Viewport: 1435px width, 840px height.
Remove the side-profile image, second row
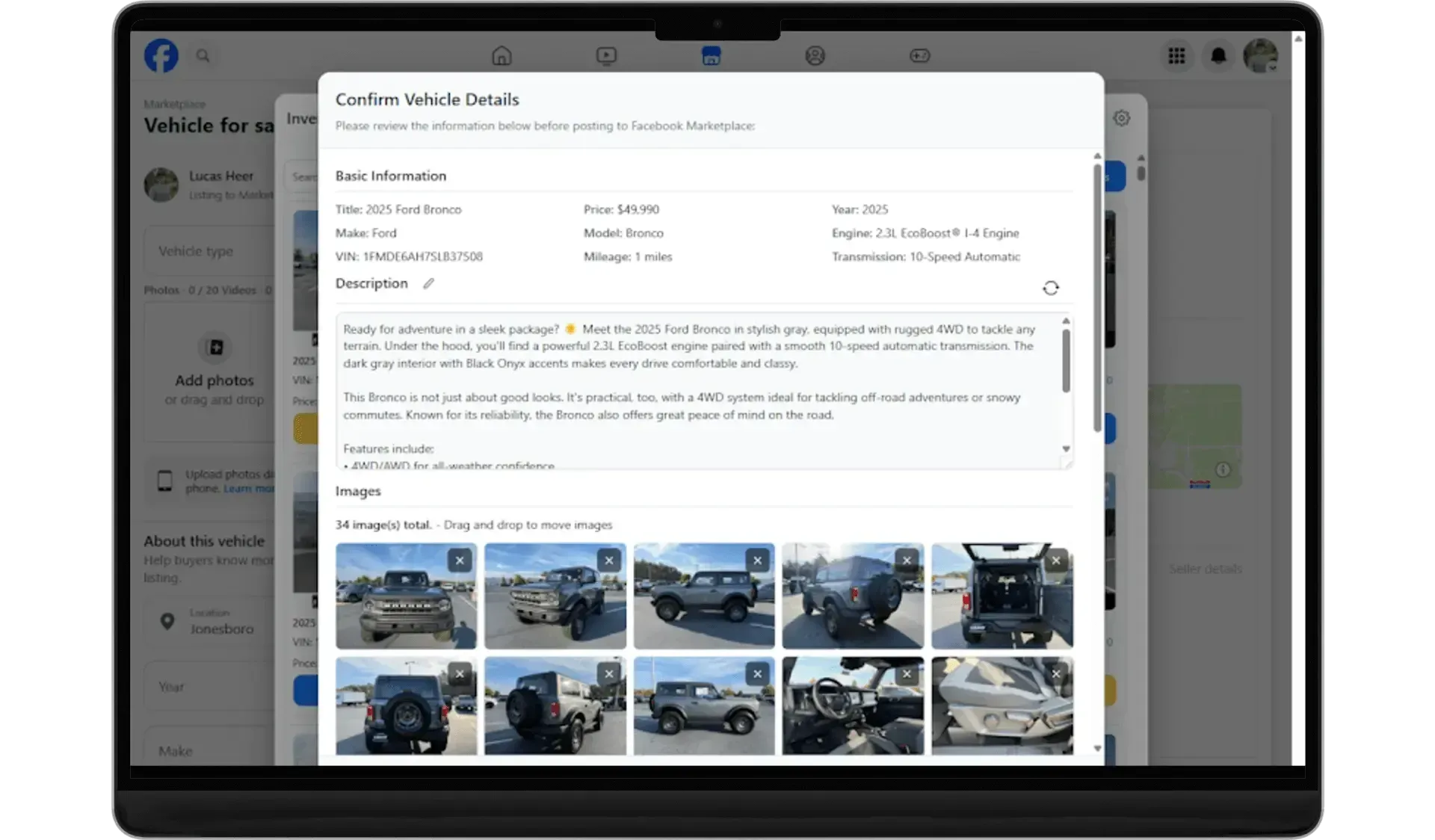tap(757, 674)
